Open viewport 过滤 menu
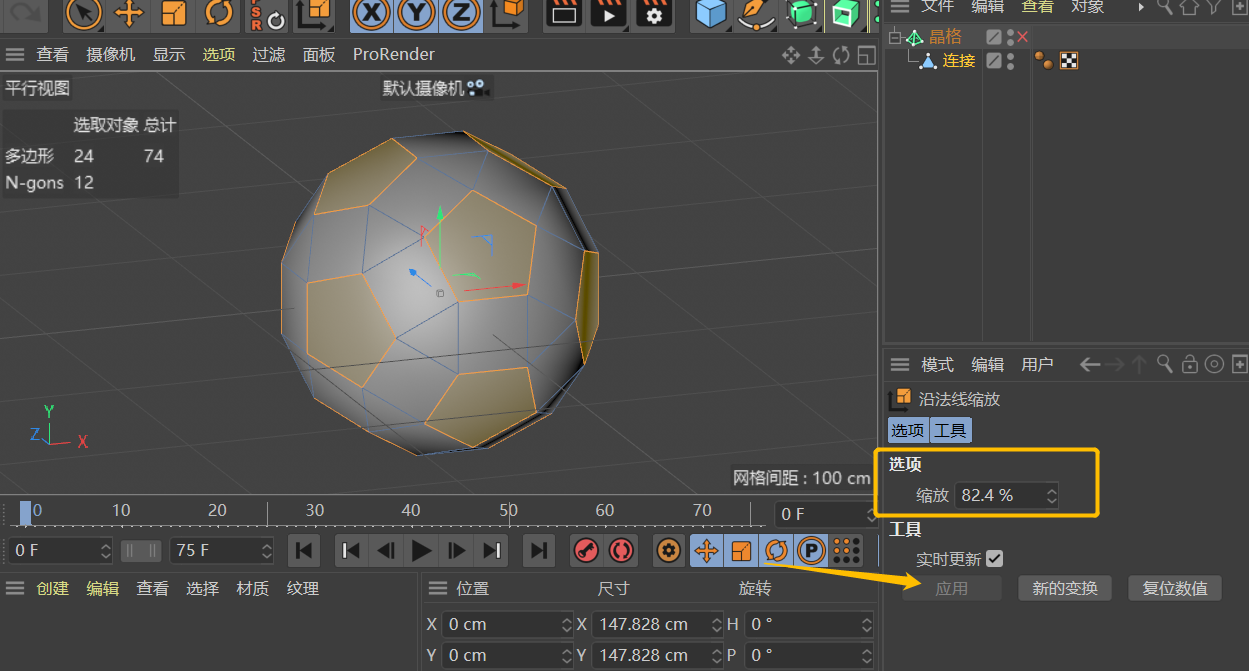1249x671 pixels. pyautogui.click(x=269, y=54)
